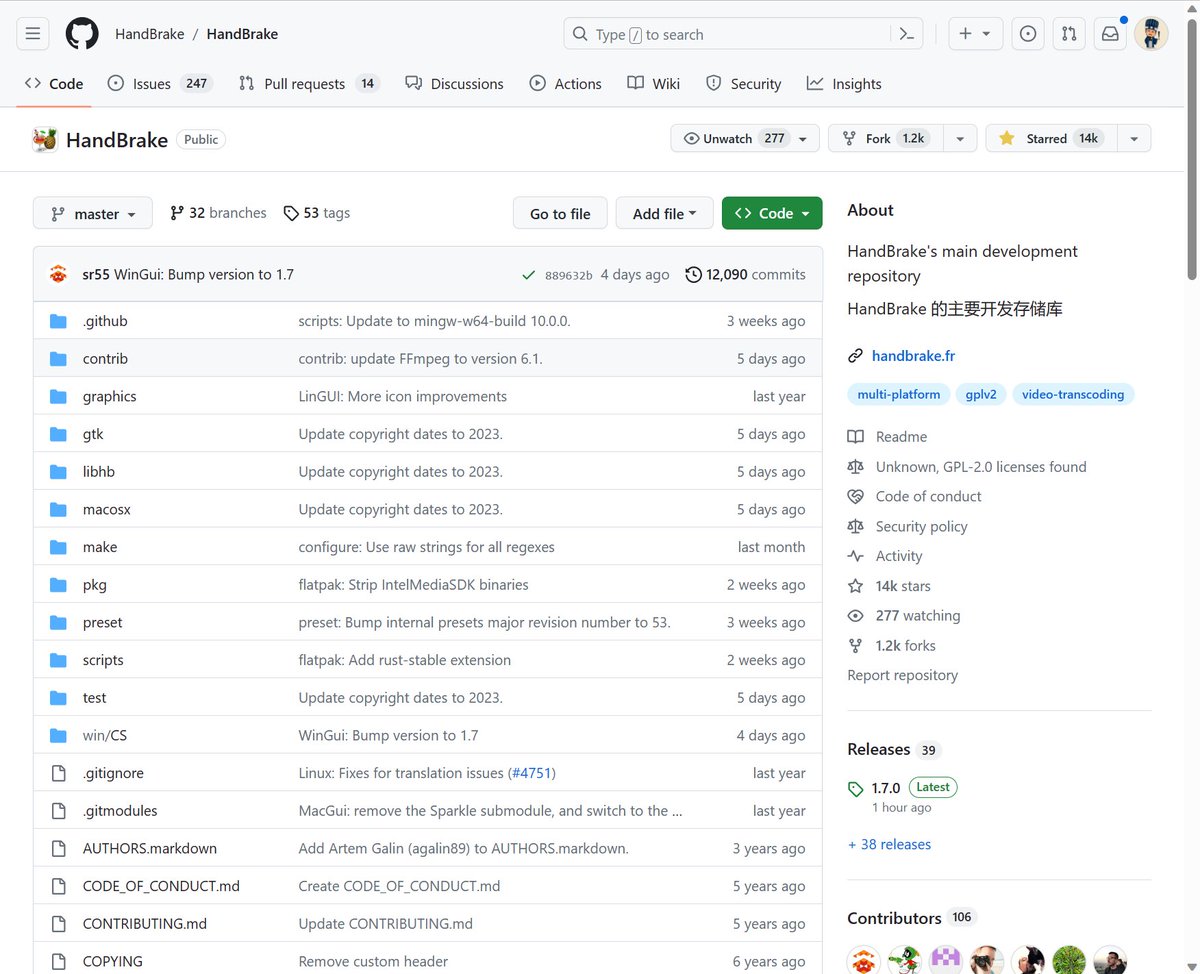Click the green commit status check mark
This screenshot has height=974, width=1200.
[x=528, y=274]
